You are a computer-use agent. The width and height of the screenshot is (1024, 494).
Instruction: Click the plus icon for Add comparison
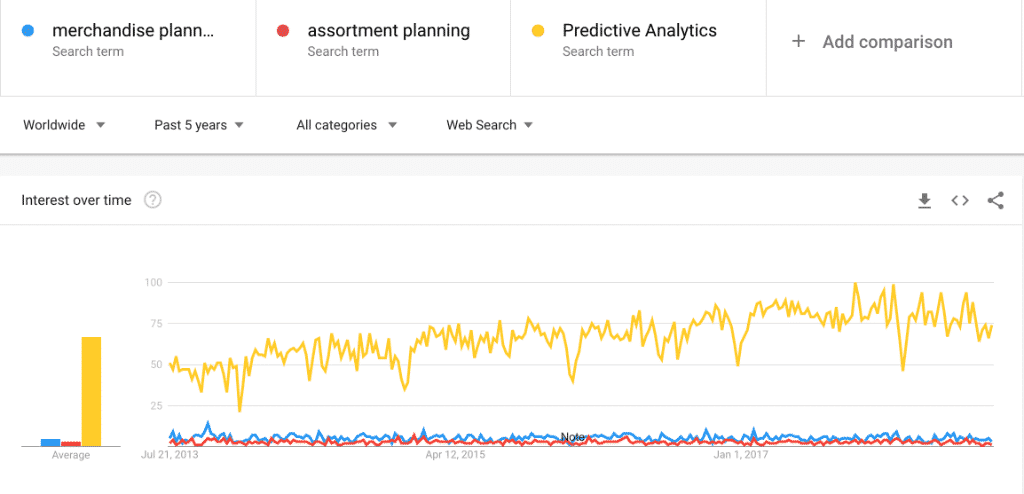[798, 42]
